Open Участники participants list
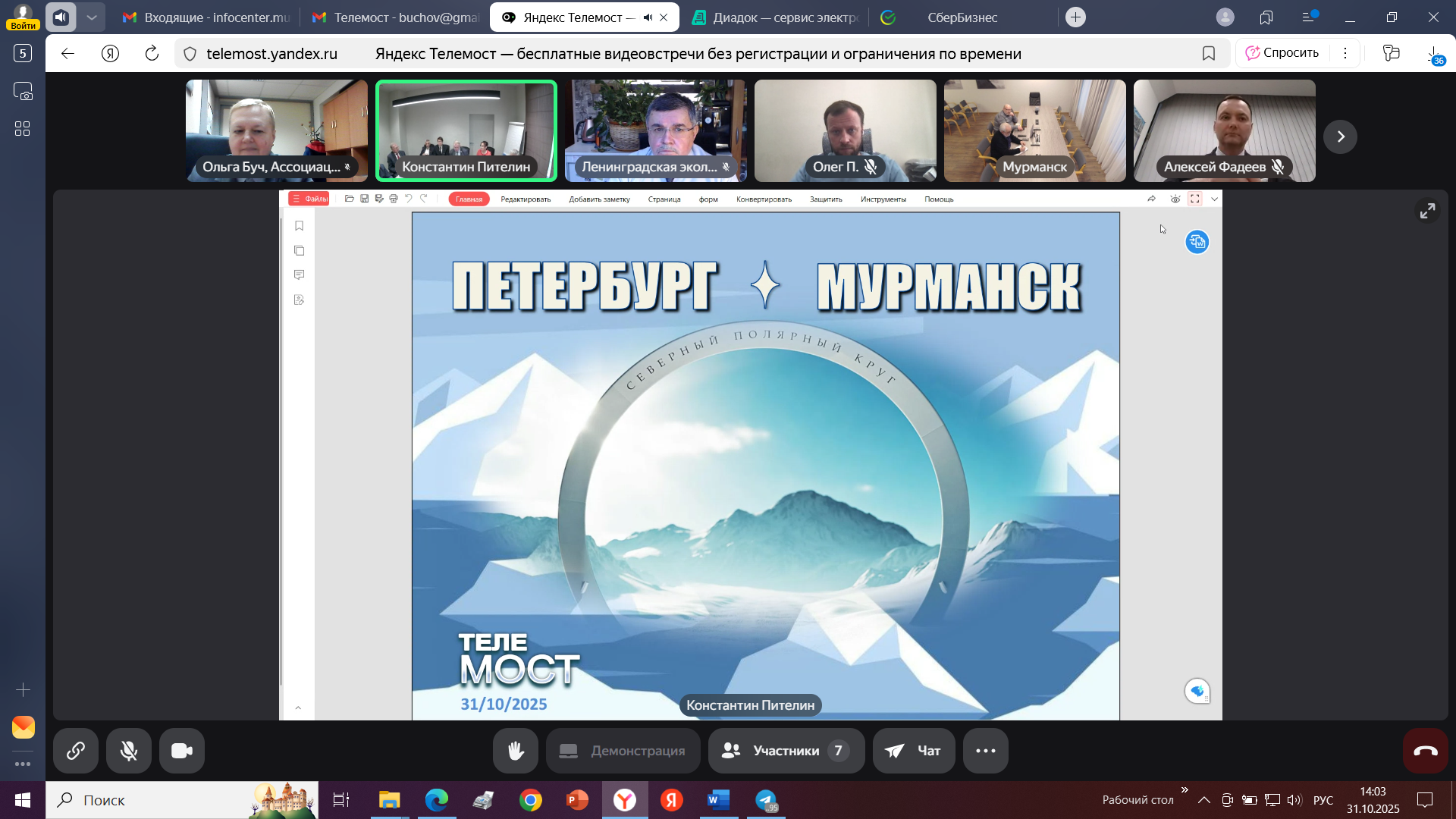1456x819 pixels. point(786,751)
